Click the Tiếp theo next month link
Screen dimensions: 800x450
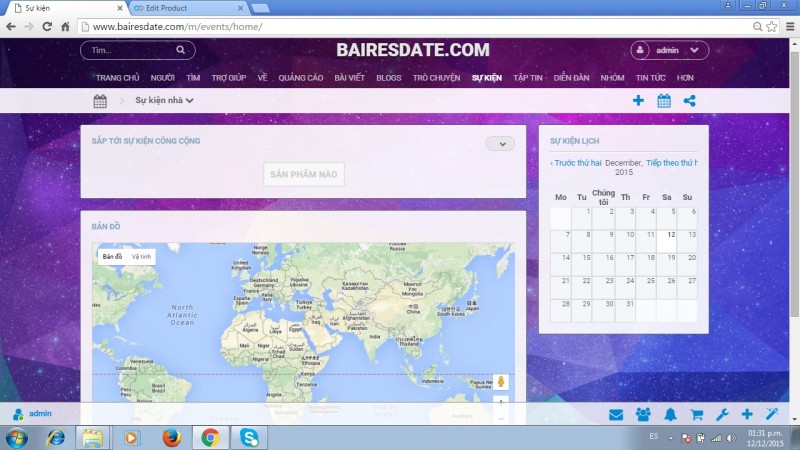(671, 163)
